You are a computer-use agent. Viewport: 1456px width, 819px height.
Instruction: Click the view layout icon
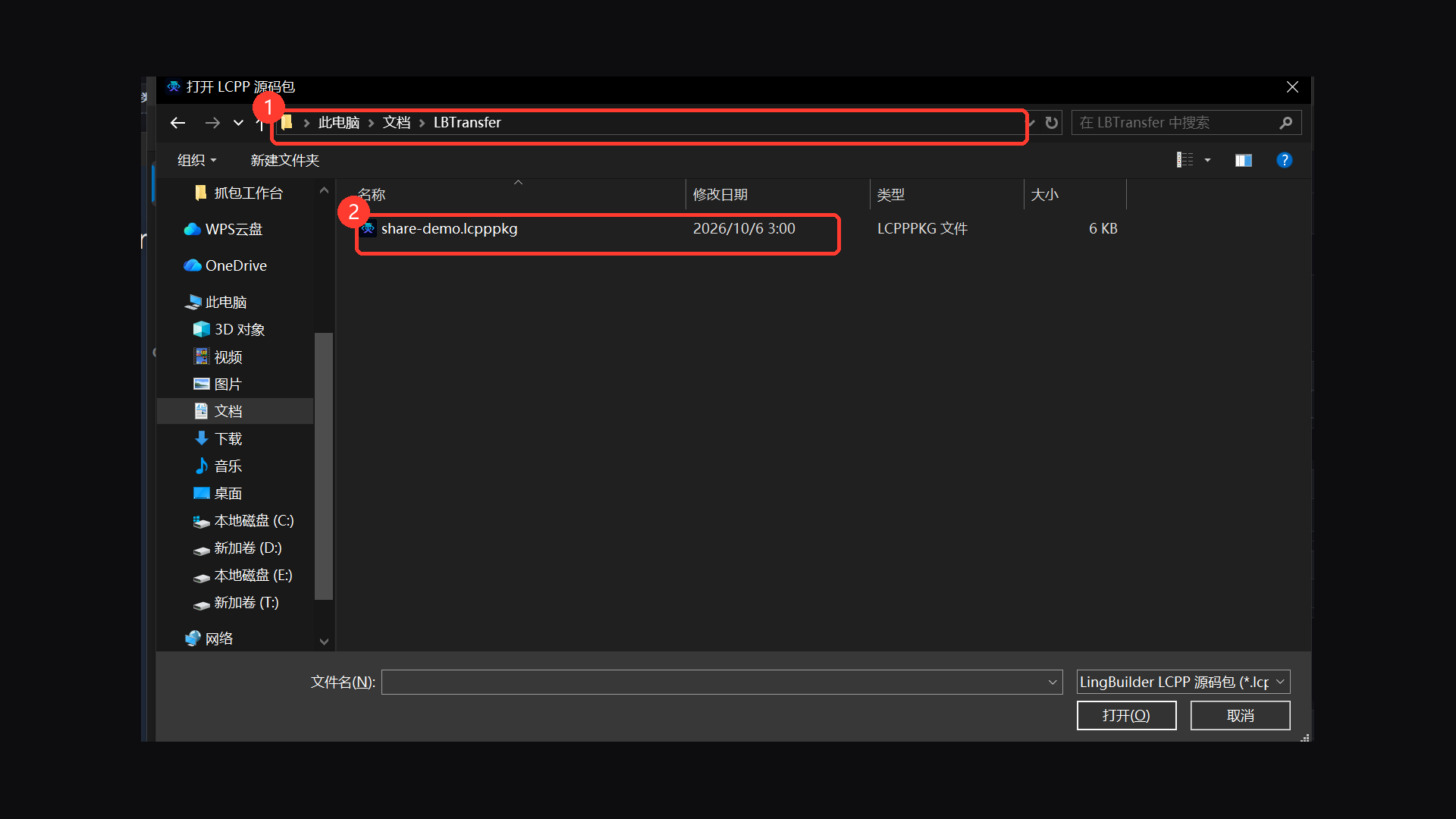point(1185,160)
